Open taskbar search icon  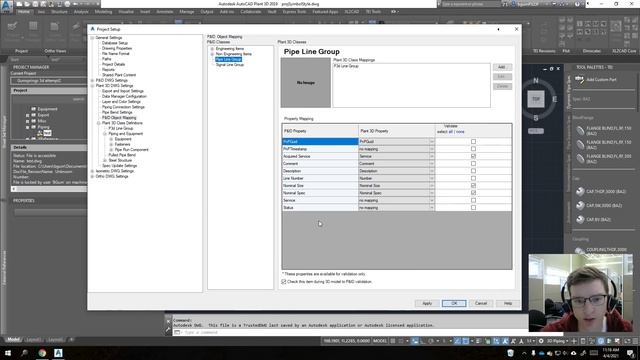[24, 353]
